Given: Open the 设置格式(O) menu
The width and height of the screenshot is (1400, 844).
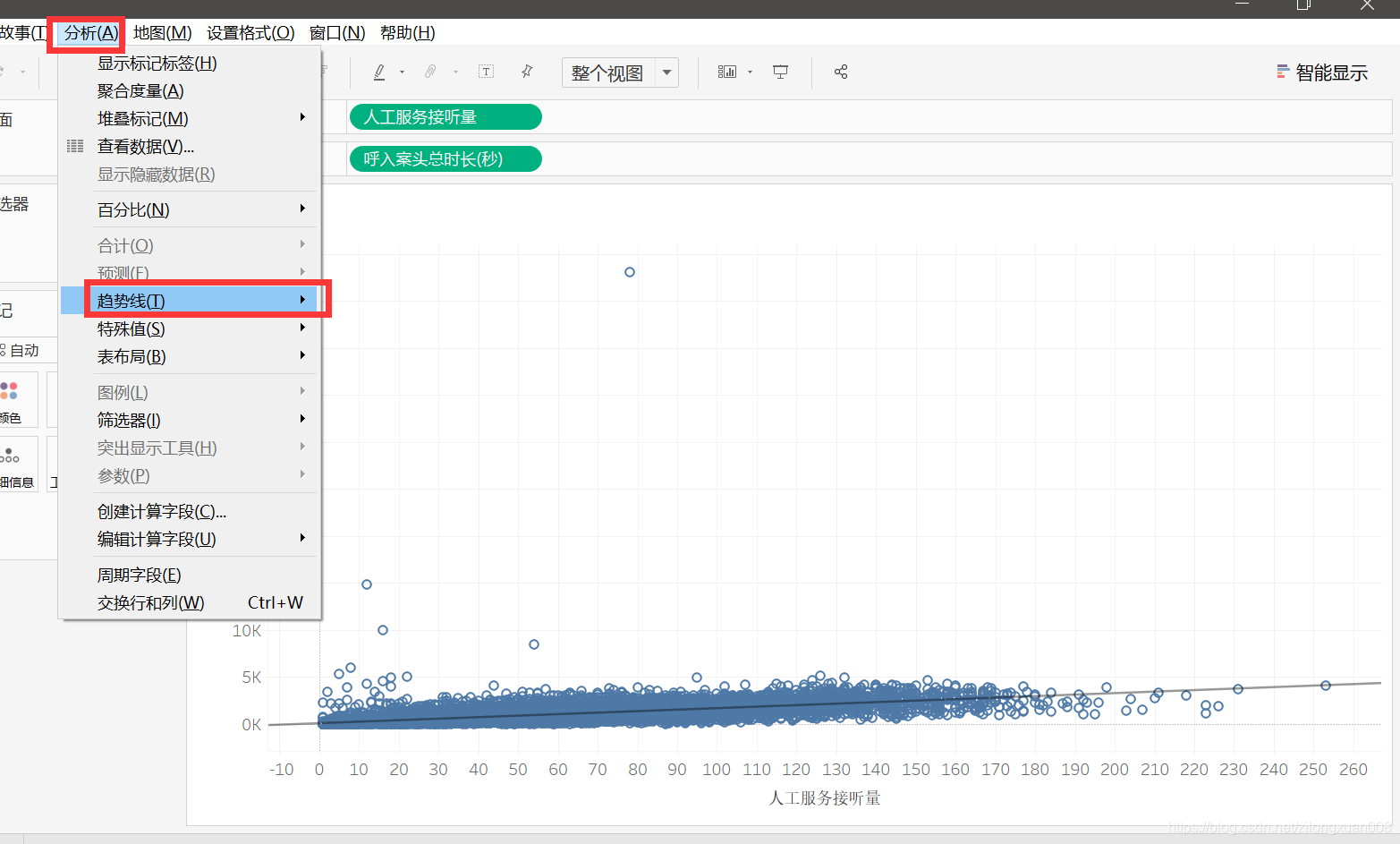Looking at the screenshot, I should [250, 33].
